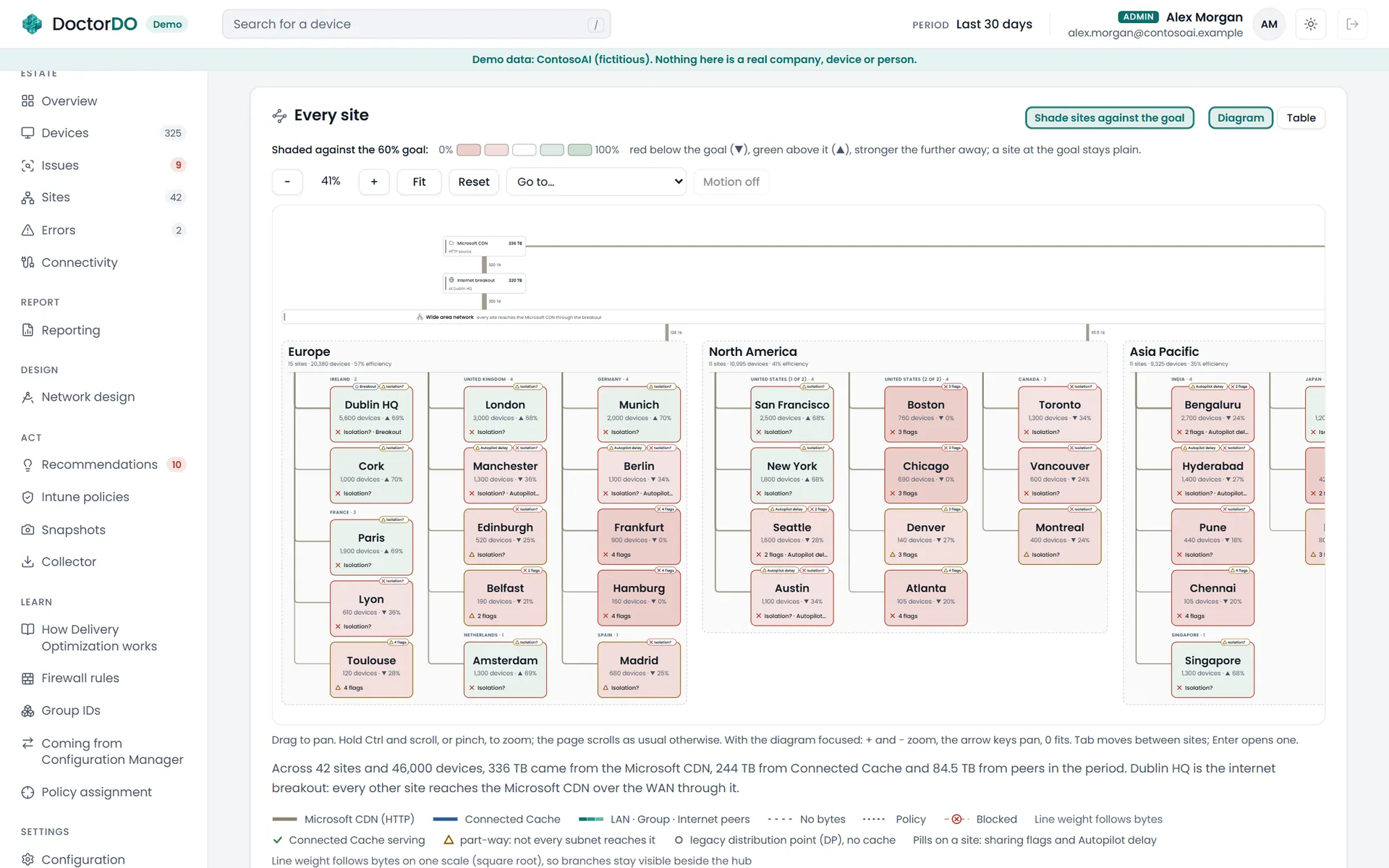Switch to Table view
1389x868 pixels.
1301,118
